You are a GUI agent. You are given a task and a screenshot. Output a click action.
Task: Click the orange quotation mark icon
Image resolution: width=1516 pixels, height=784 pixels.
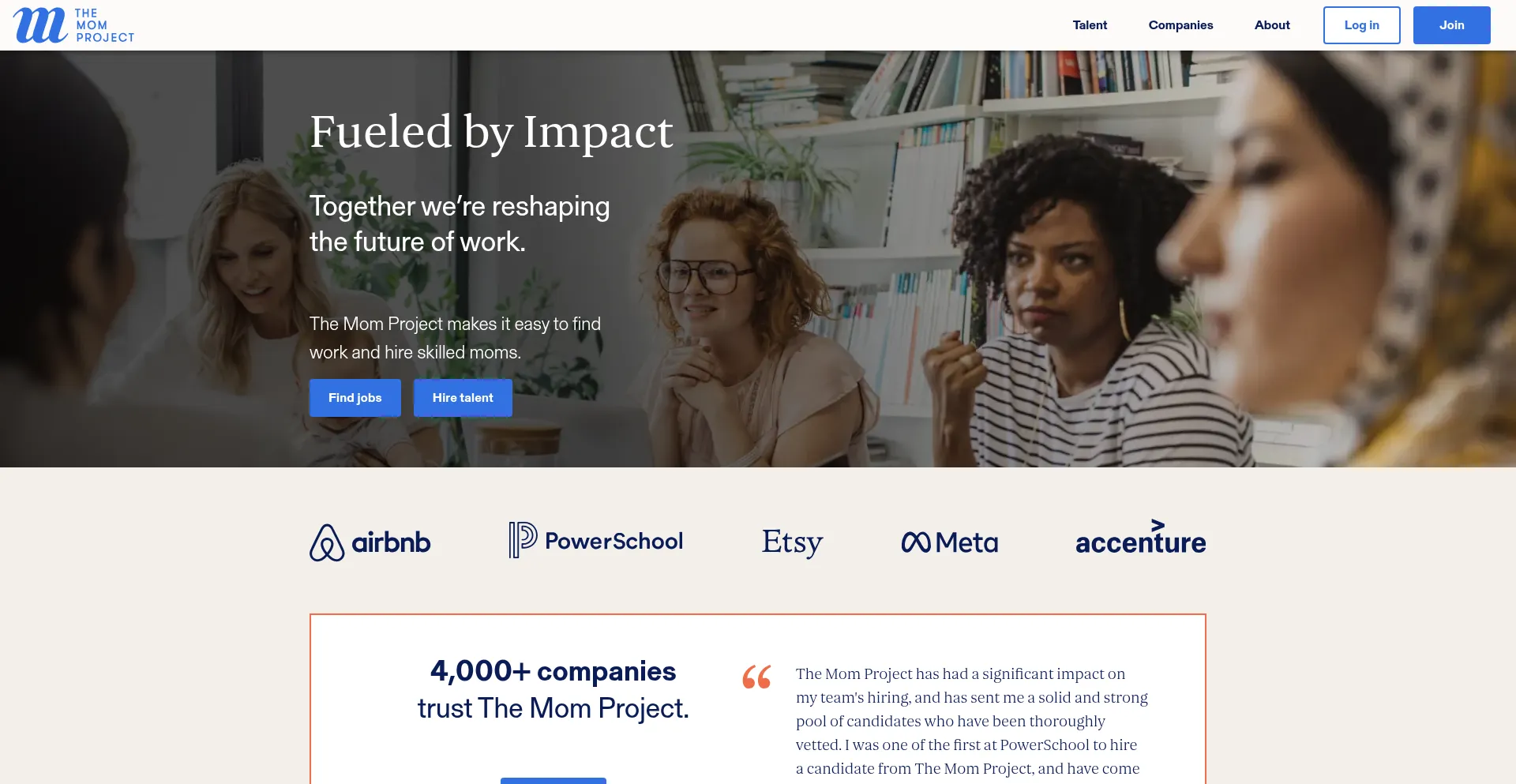tap(756, 677)
